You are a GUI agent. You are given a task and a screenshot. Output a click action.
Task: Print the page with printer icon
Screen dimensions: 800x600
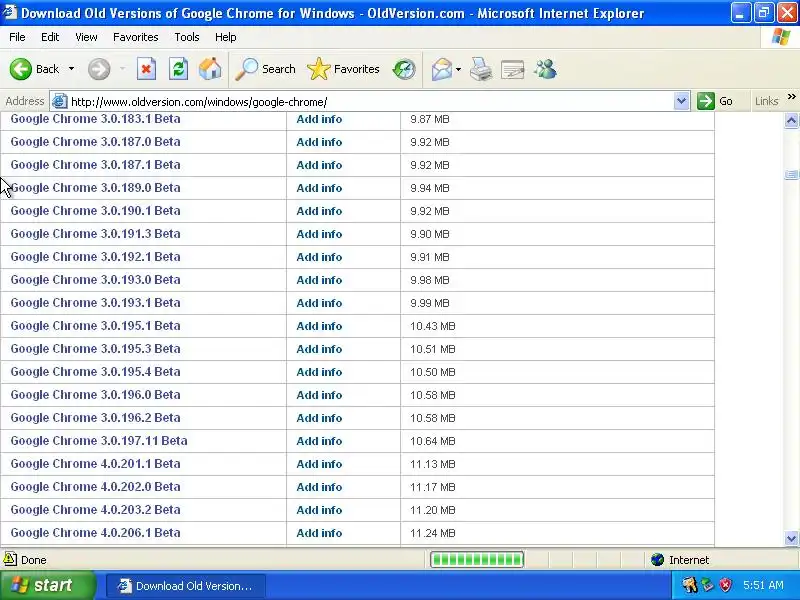481,69
